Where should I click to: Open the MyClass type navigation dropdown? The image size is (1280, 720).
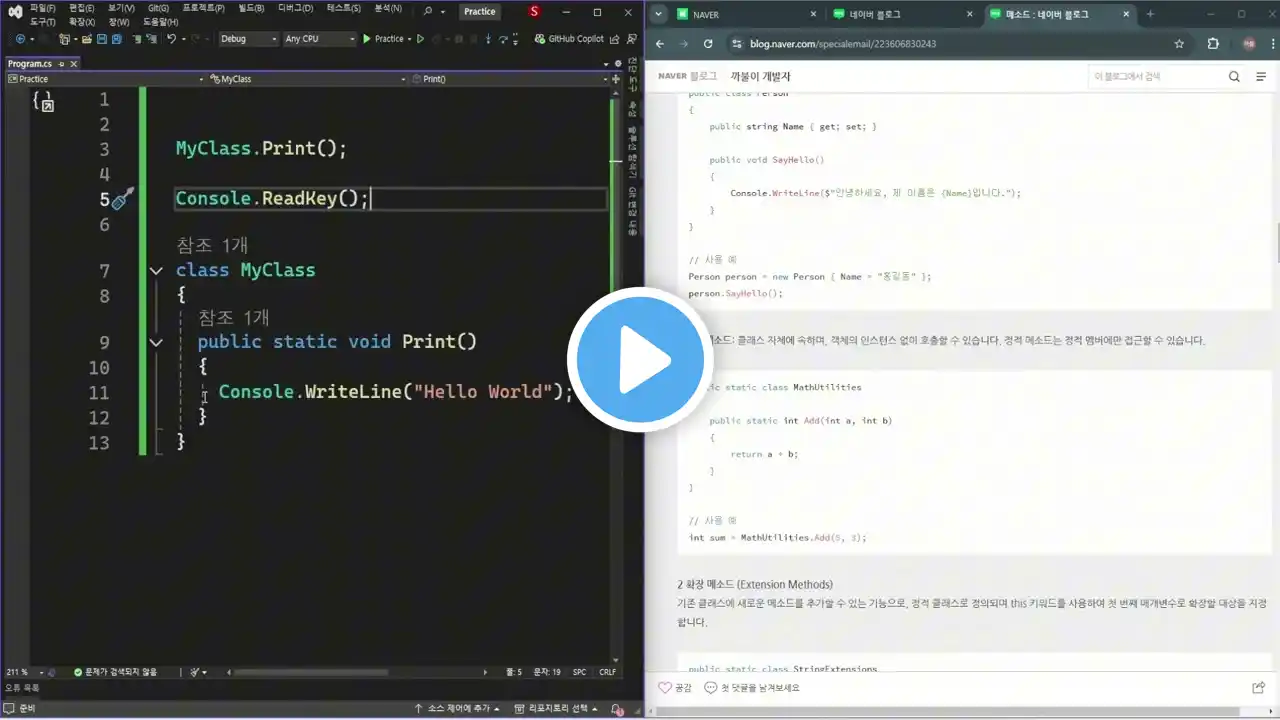pyautogui.click(x=309, y=78)
